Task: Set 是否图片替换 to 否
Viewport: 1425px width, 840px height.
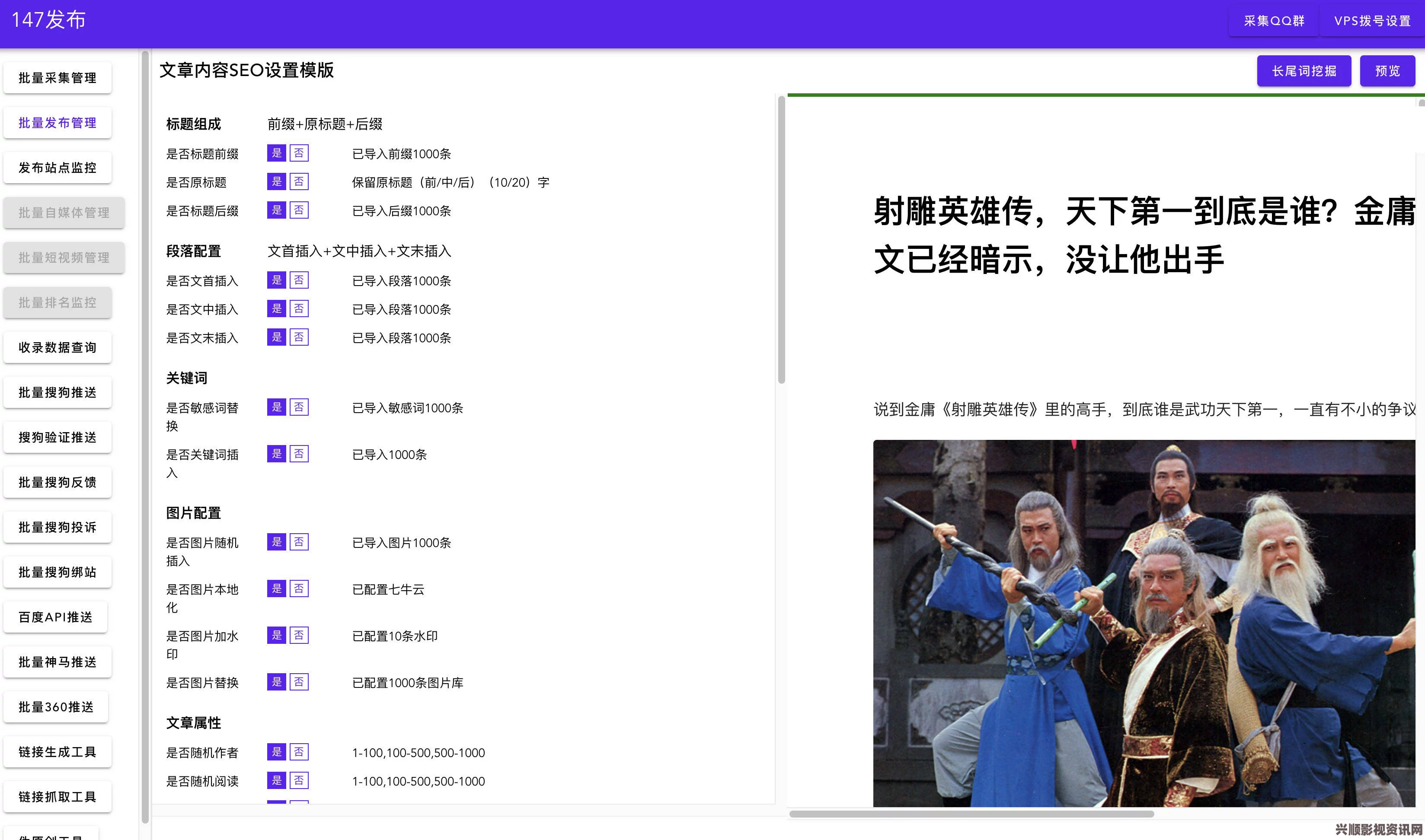Action: pyautogui.click(x=299, y=682)
